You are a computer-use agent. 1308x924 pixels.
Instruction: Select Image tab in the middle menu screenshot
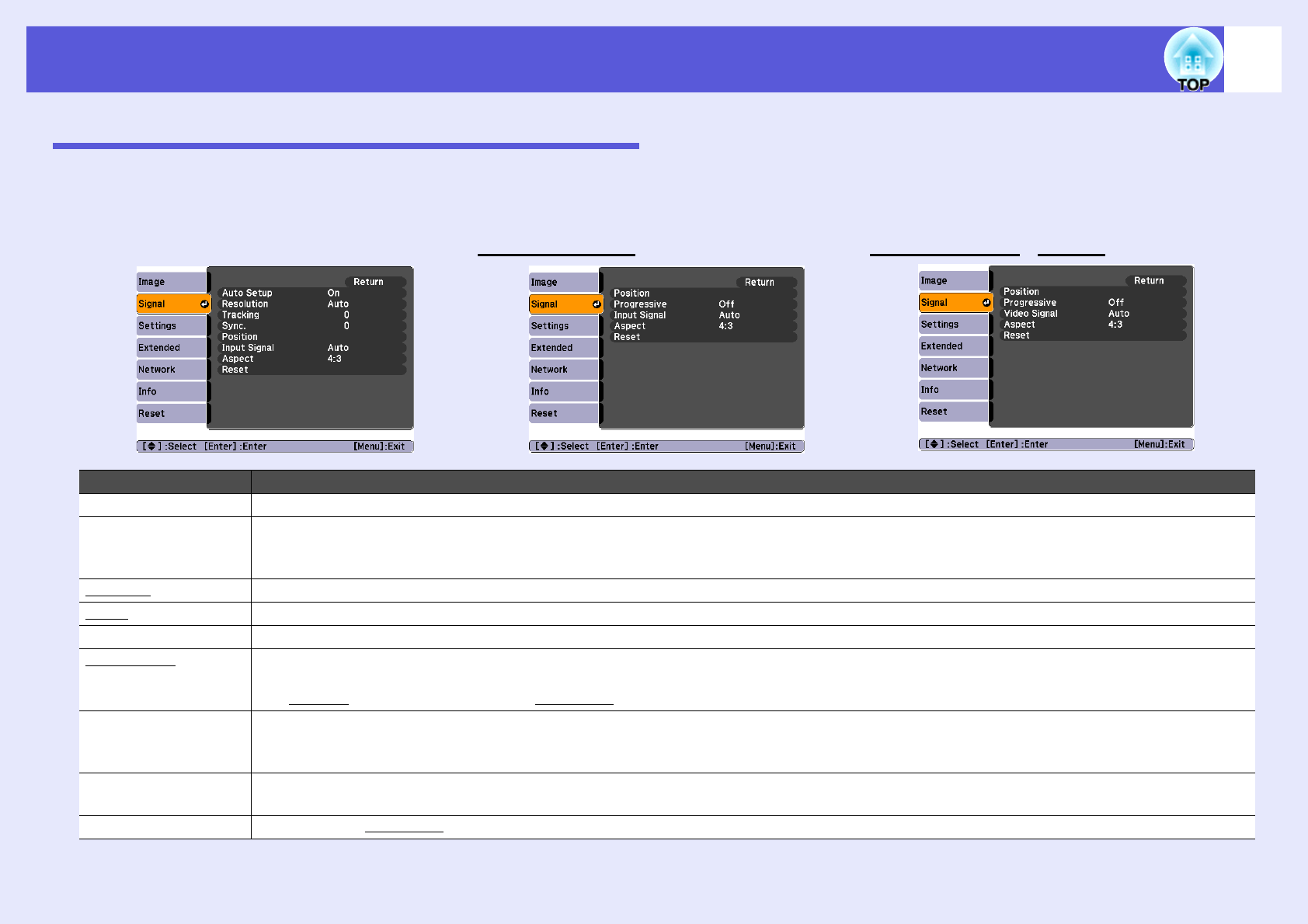[564, 282]
